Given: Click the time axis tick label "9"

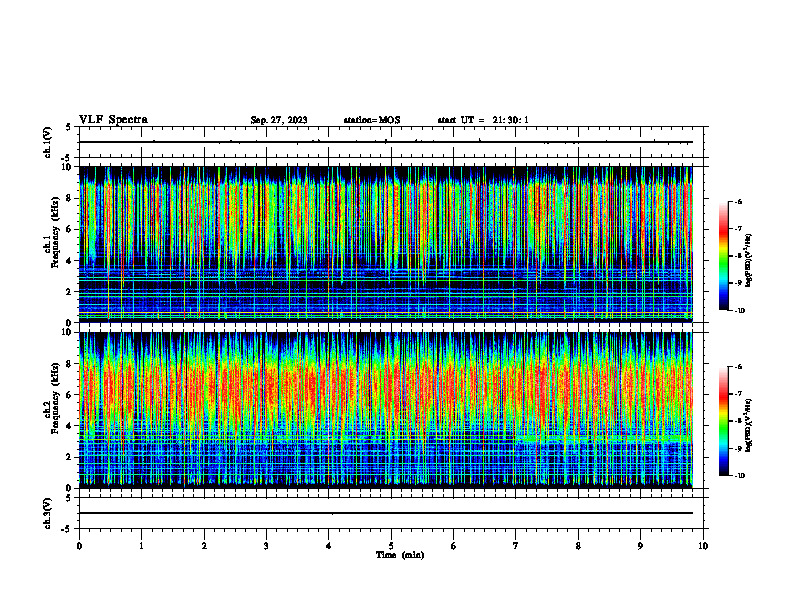Looking at the screenshot, I should 640,546.
